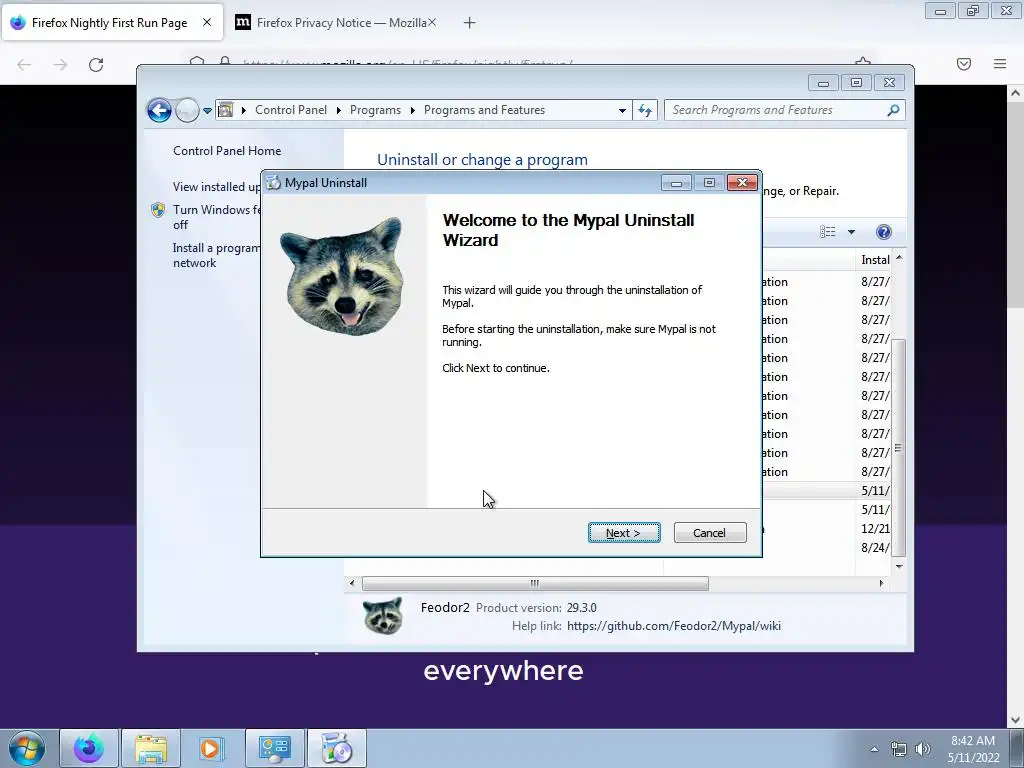Cancel the Mypal Uninstall wizard
This screenshot has height=768, width=1024.
[710, 533]
